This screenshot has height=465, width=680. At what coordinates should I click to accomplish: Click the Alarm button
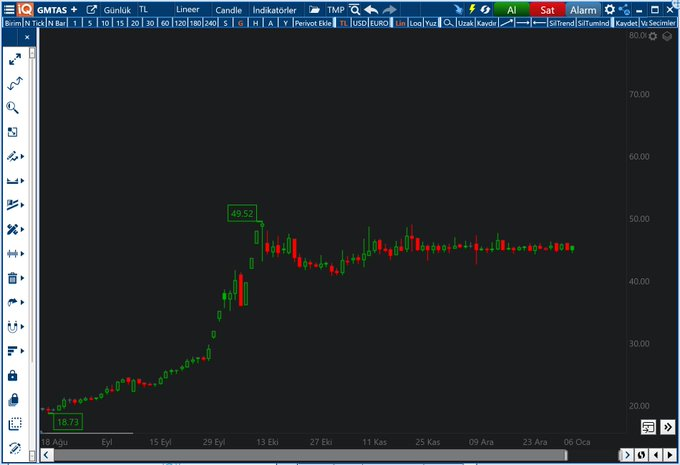coord(583,10)
